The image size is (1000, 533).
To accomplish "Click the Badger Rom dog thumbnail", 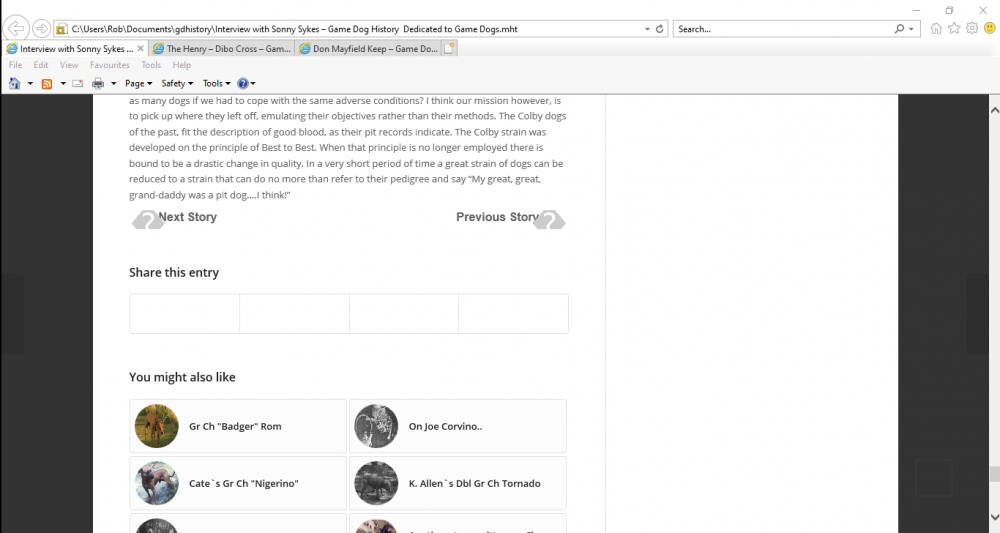I will [157, 426].
